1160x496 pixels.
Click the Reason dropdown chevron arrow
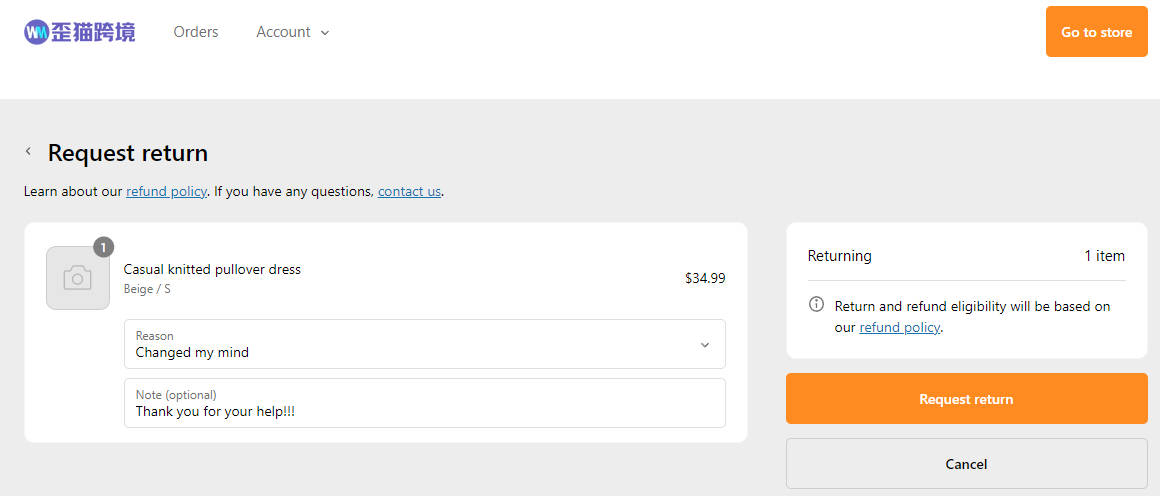click(705, 345)
